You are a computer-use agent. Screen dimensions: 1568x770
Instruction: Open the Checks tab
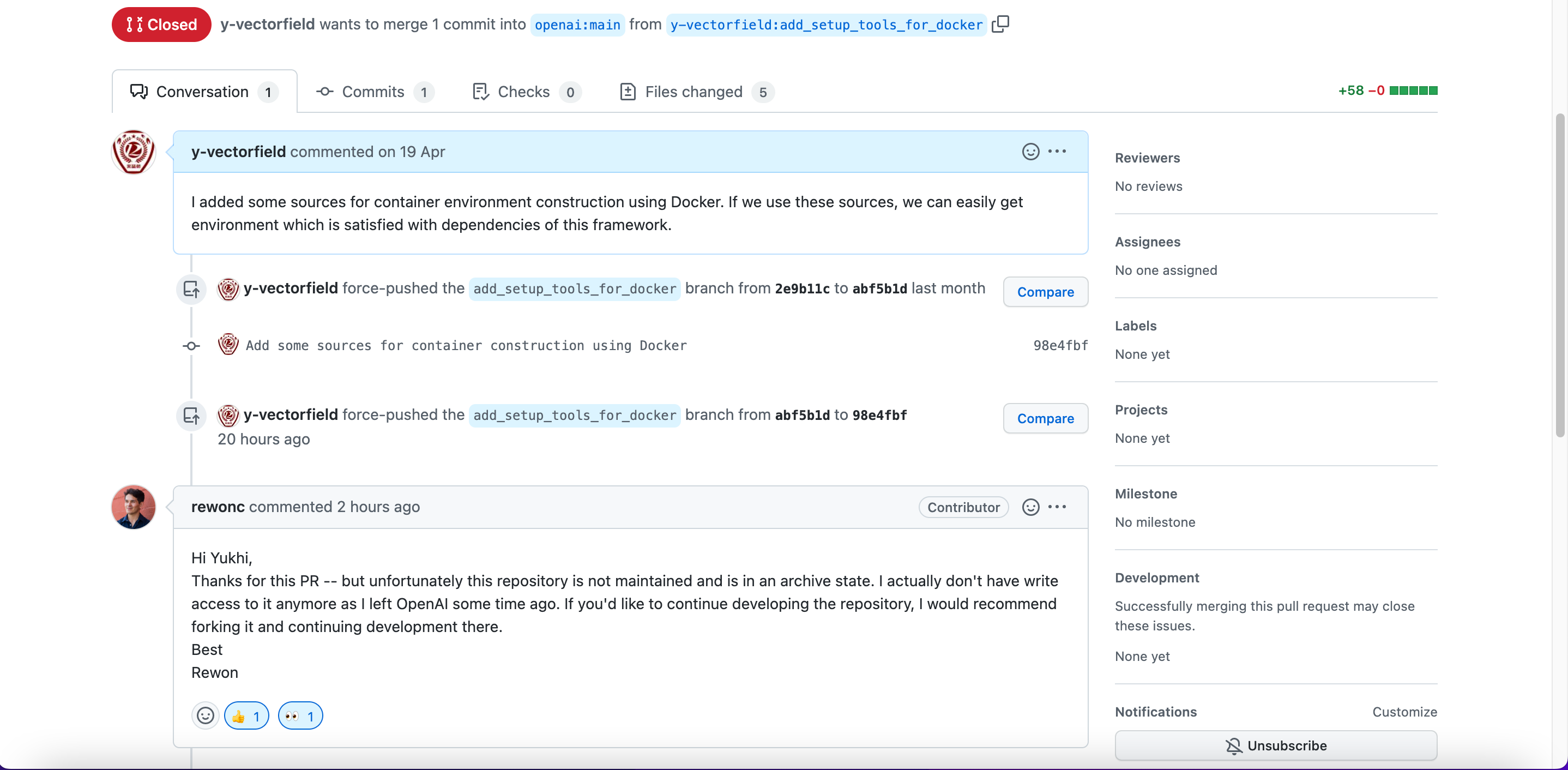pos(524,92)
